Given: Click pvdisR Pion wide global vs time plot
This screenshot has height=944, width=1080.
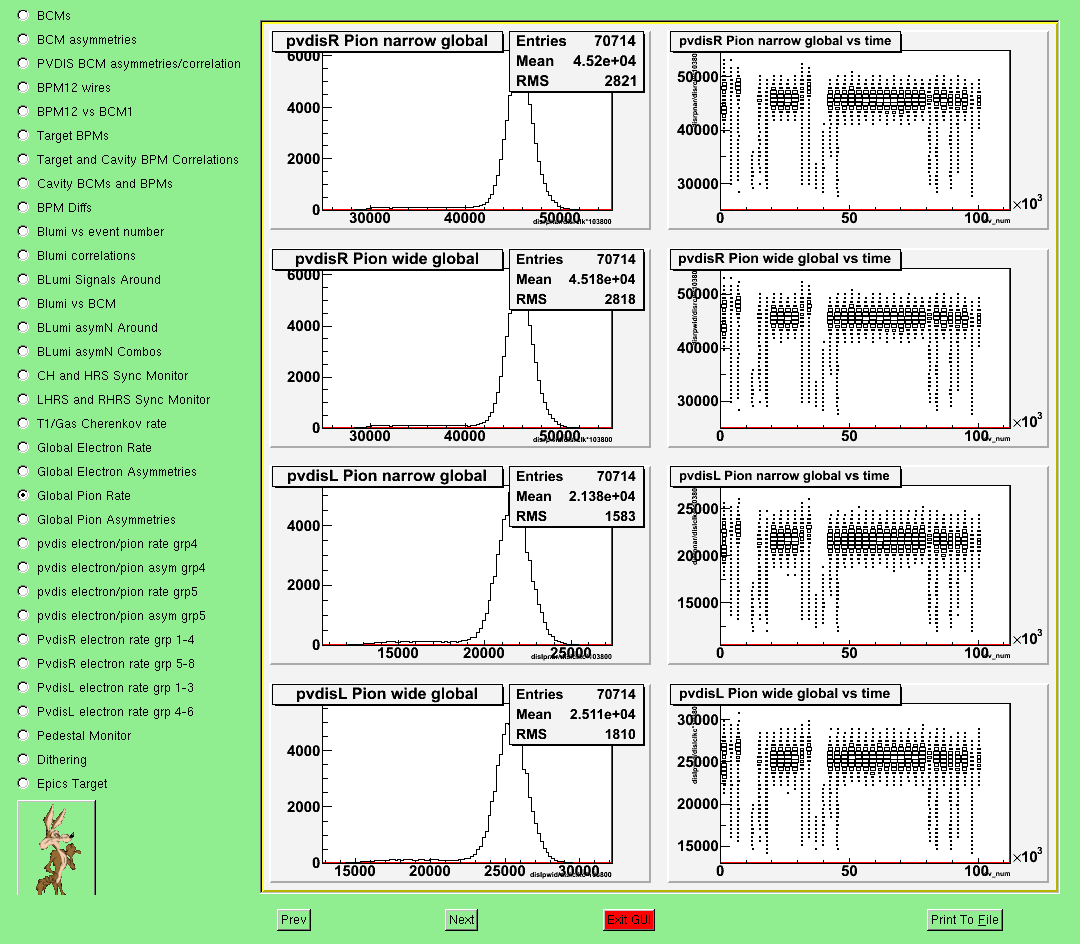Looking at the screenshot, I should [x=858, y=347].
